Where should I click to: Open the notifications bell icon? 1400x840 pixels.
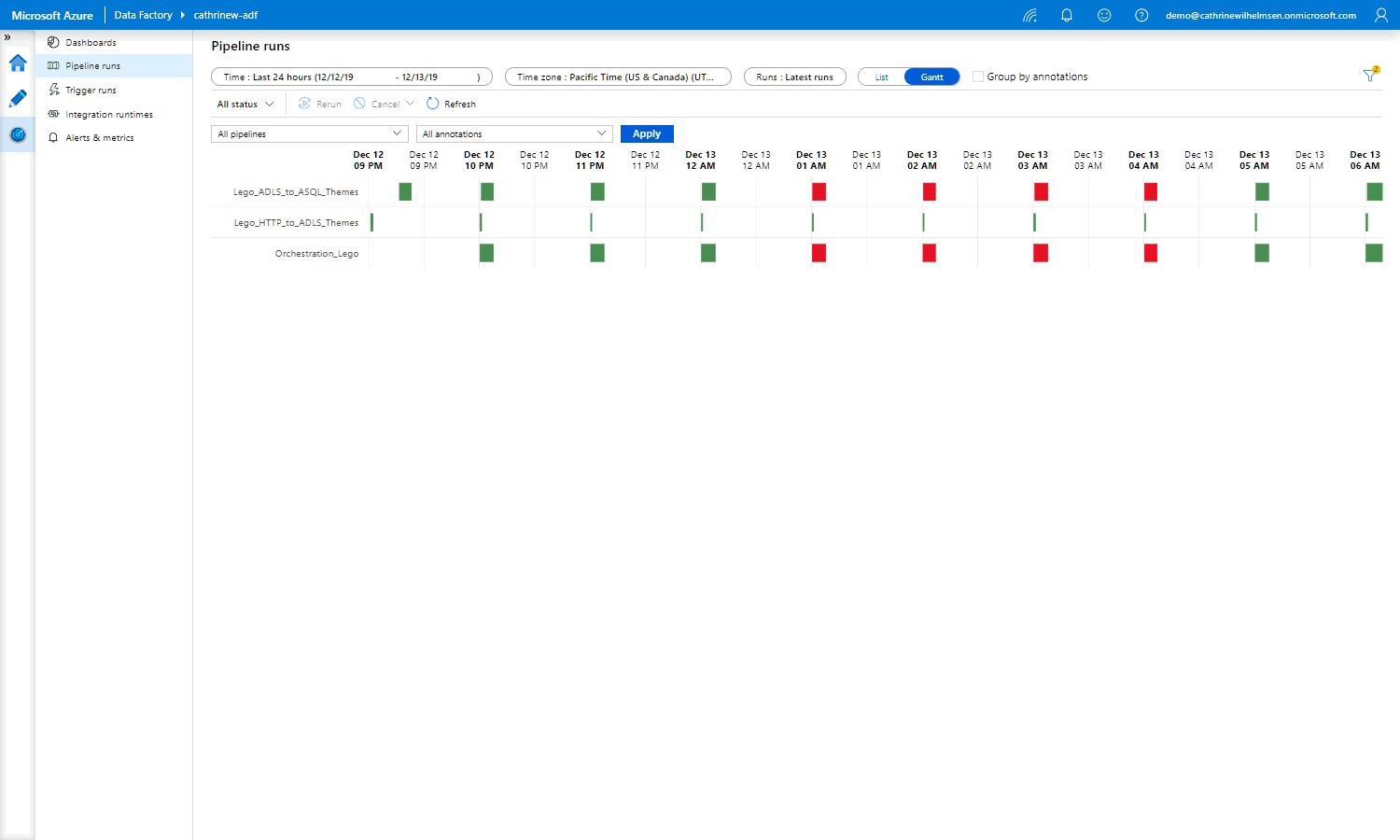click(x=1067, y=15)
